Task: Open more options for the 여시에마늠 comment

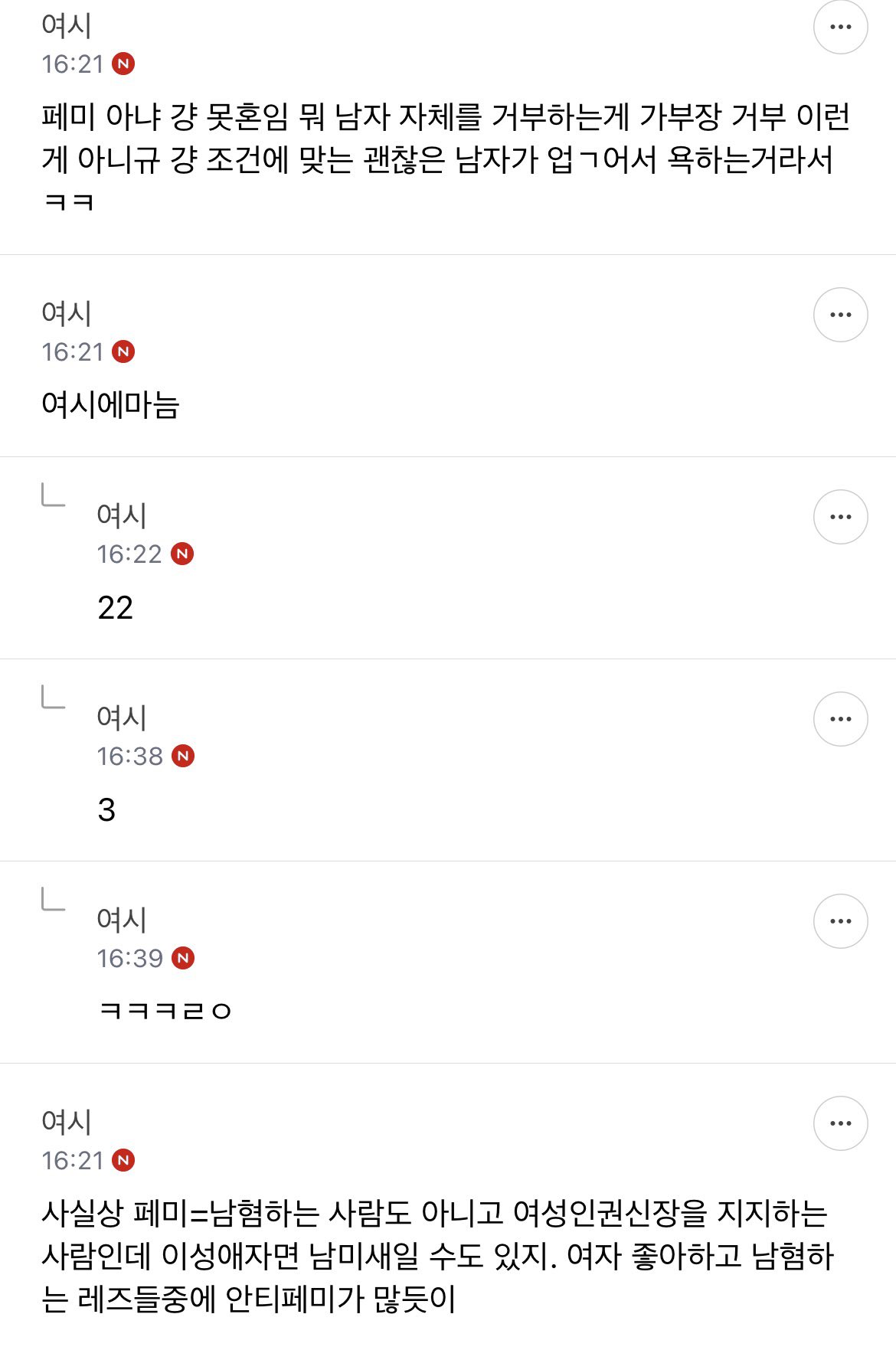Action: [x=840, y=315]
